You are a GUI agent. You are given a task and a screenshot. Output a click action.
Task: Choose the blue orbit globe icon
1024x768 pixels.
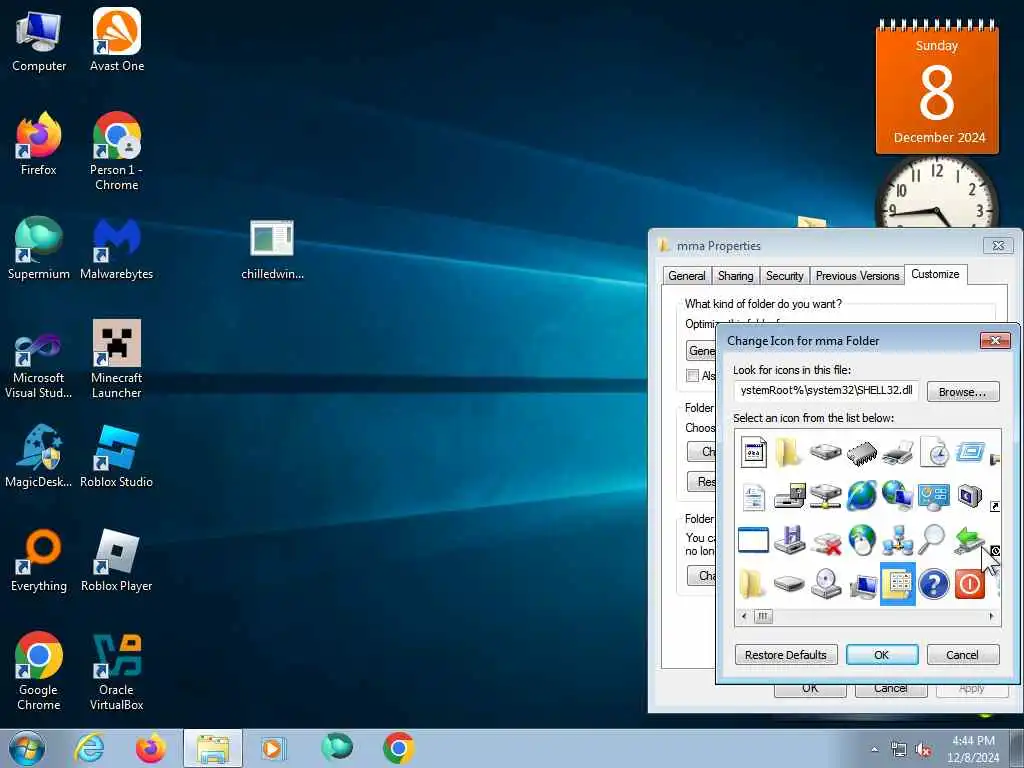pyautogui.click(x=862, y=496)
